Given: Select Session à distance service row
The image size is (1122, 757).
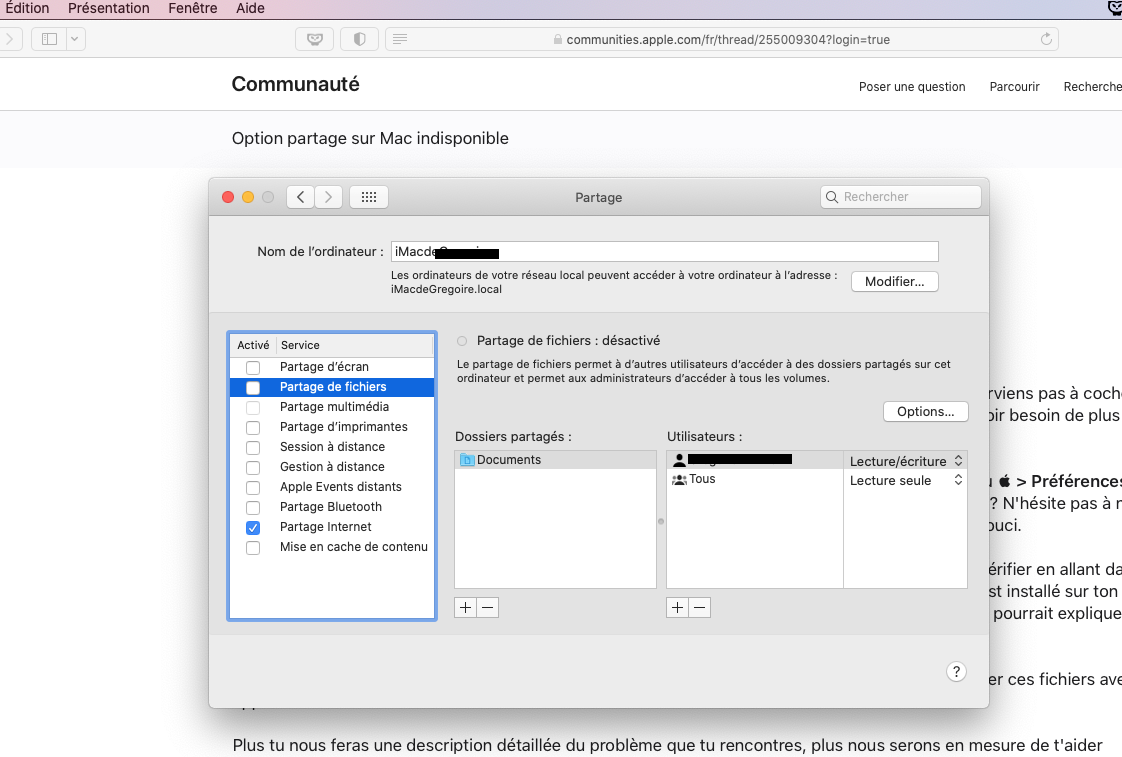Looking at the screenshot, I should pos(332,447).
